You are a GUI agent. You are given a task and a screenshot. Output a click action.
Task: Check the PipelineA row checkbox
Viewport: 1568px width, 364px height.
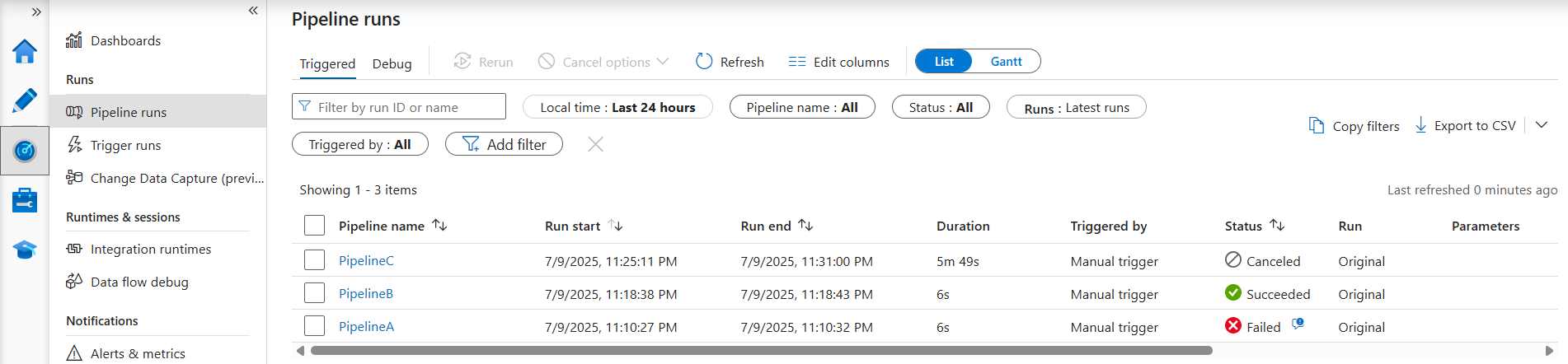click(314, 326)
